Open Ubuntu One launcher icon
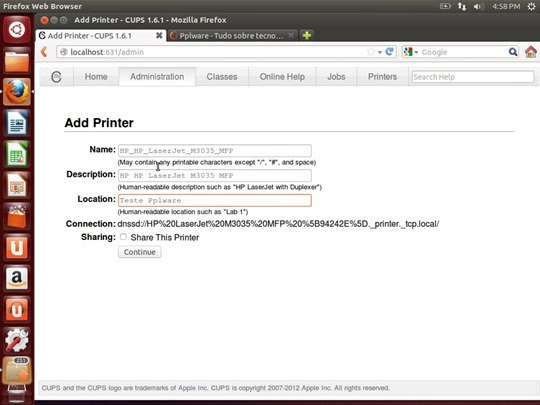Image resolution: width=540 pixels, height=405 pixels. tap(17, 247)
